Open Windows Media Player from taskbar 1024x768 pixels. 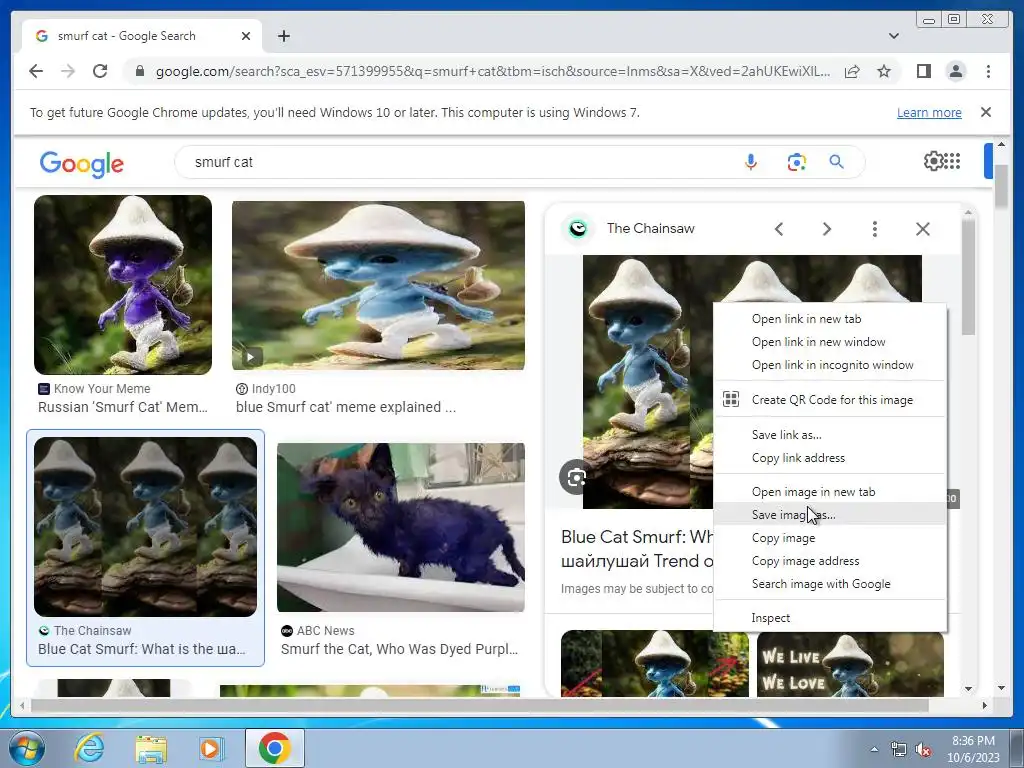pyautogui.click(x=211, y=748)
